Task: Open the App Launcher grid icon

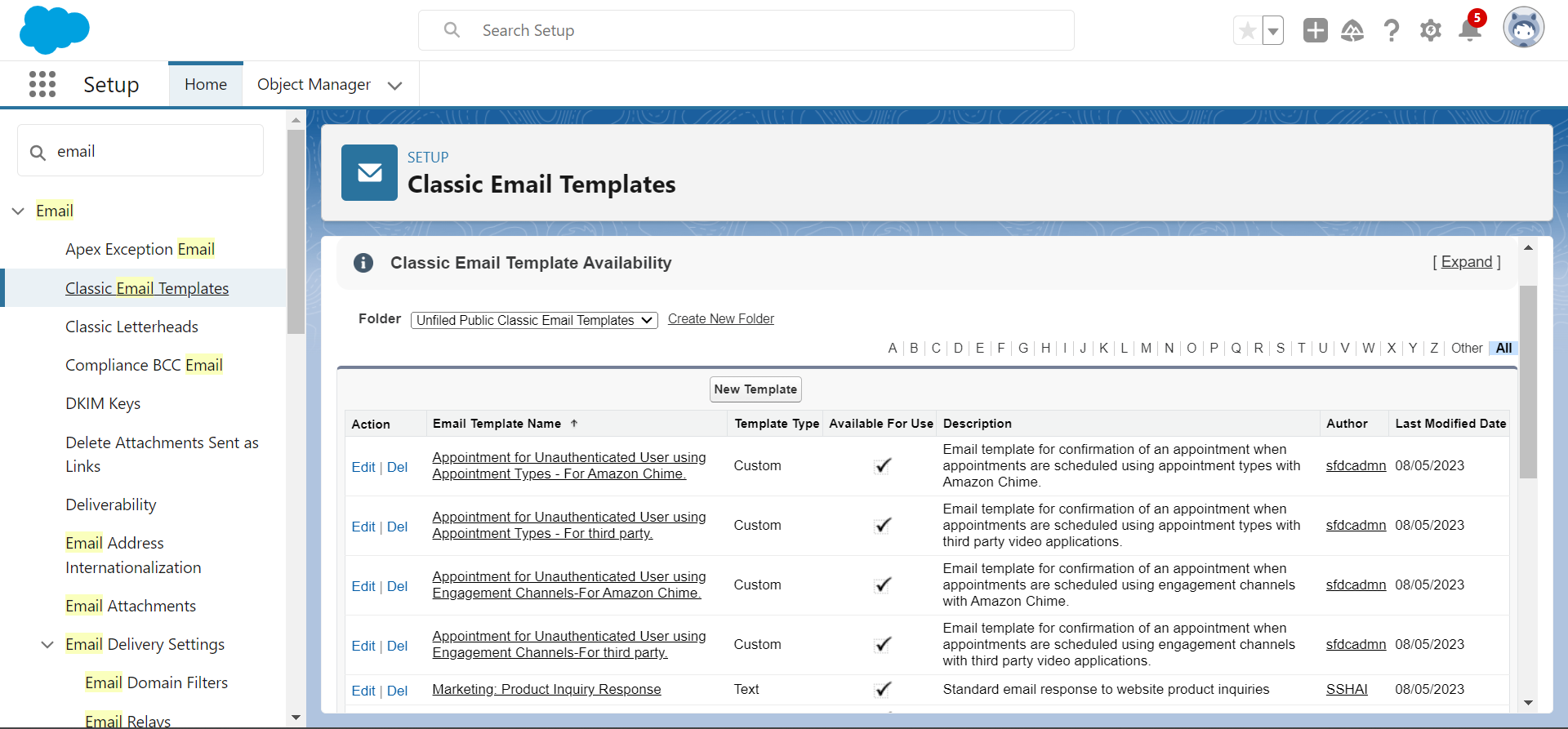Action: point(42,84)
